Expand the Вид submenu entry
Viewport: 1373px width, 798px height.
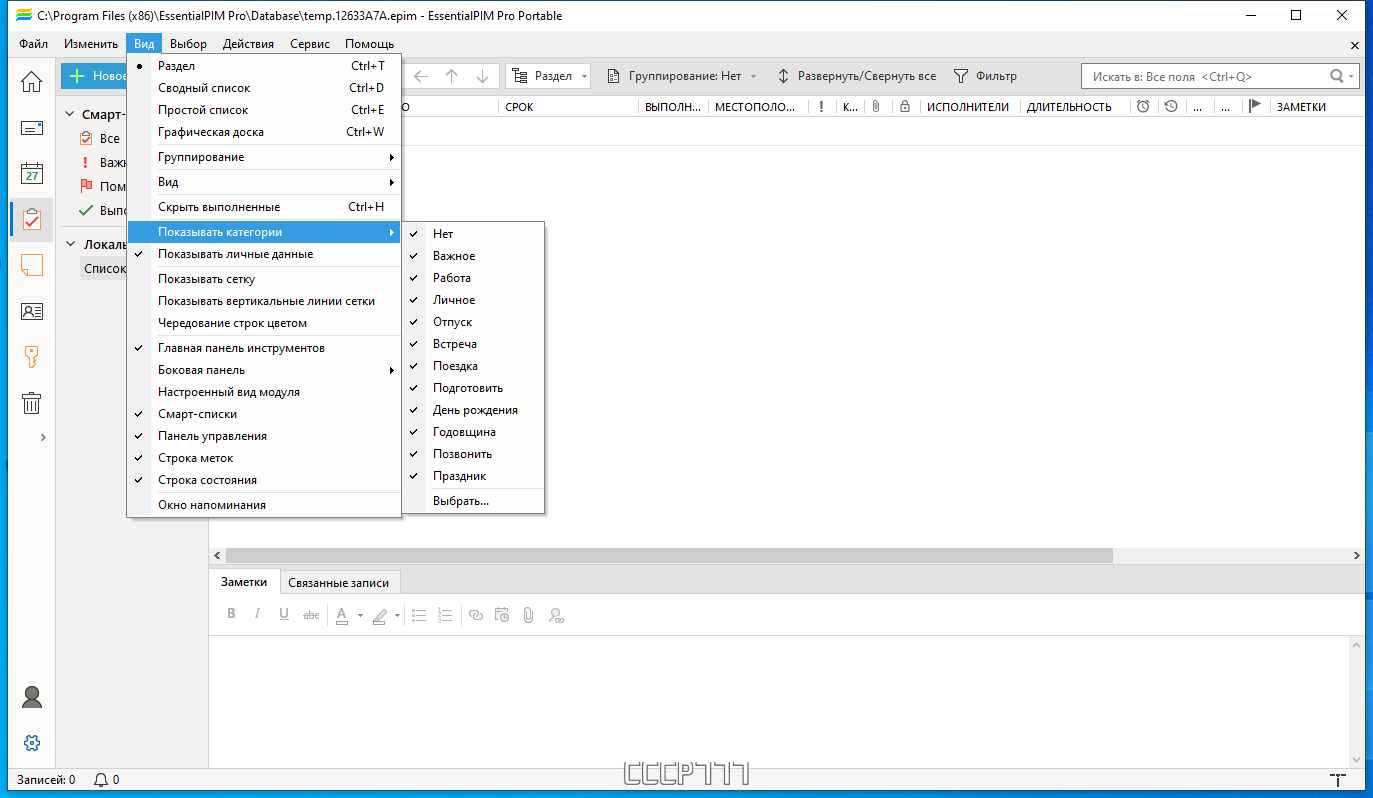264,182
